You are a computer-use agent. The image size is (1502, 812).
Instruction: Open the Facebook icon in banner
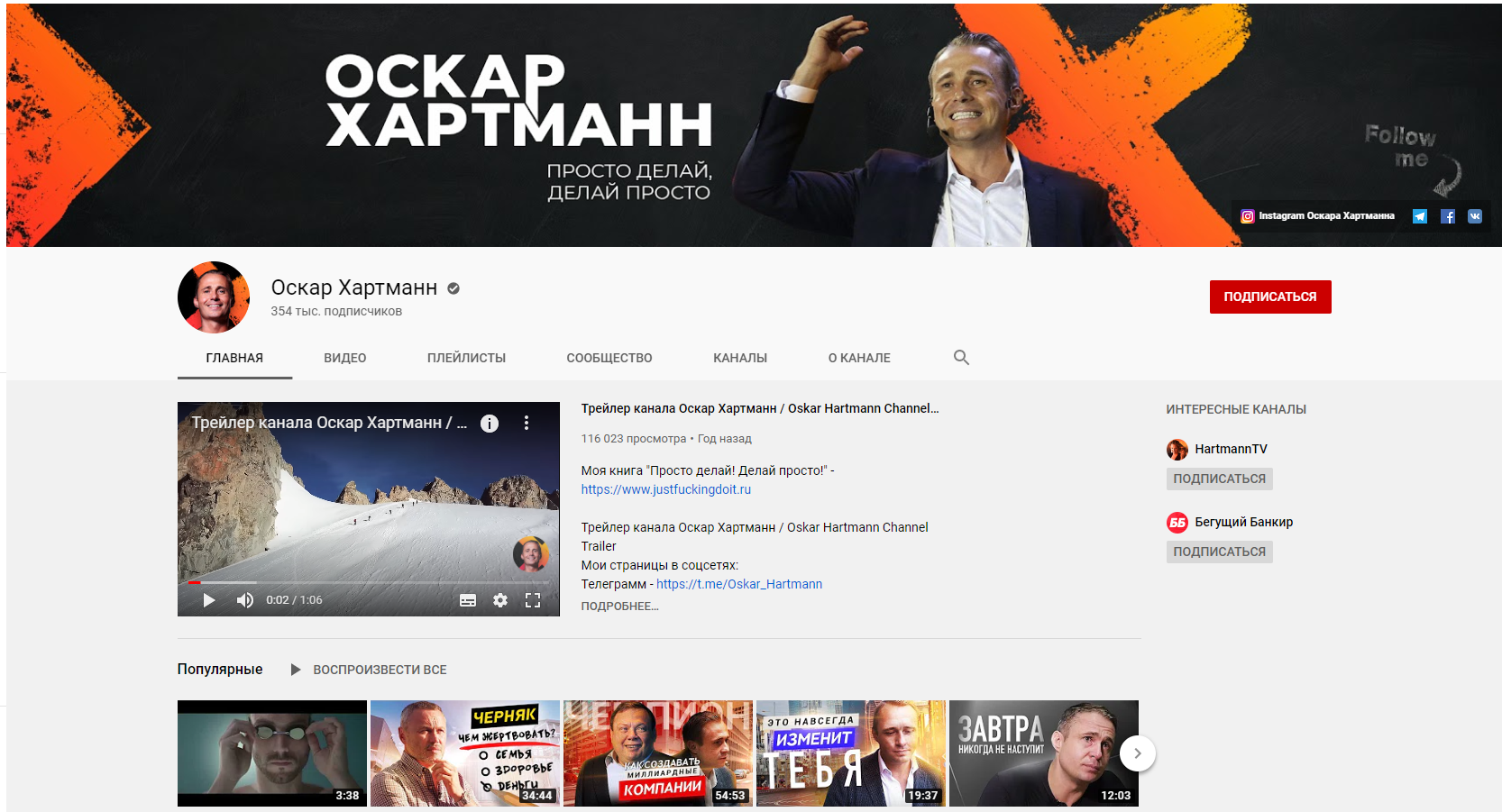coord(1447,216)
